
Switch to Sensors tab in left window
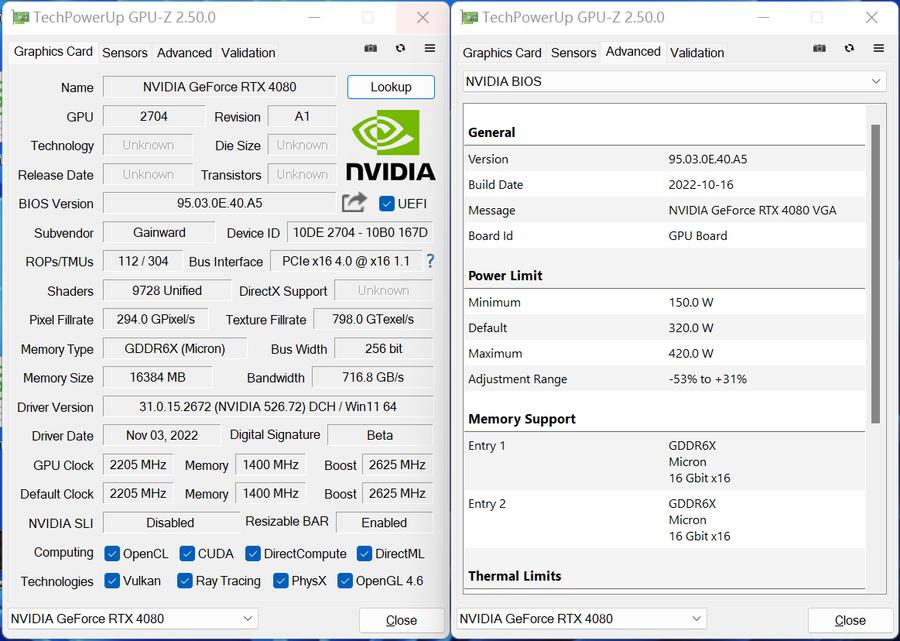pos(124,52)
